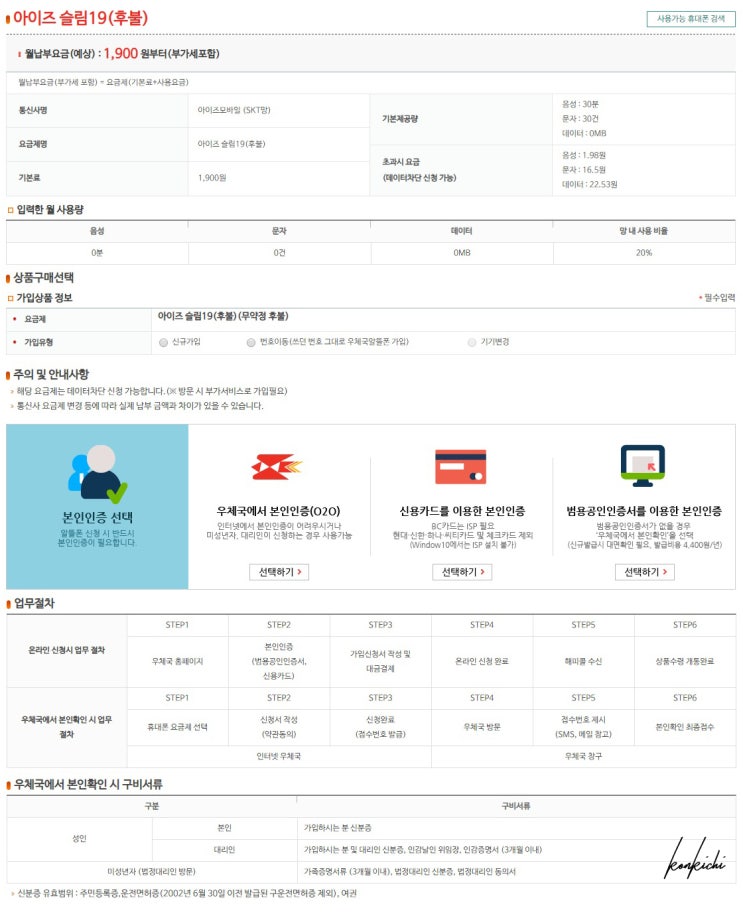Click the 휴대폰 요금제 선택 step cell

tap(178, 727)
